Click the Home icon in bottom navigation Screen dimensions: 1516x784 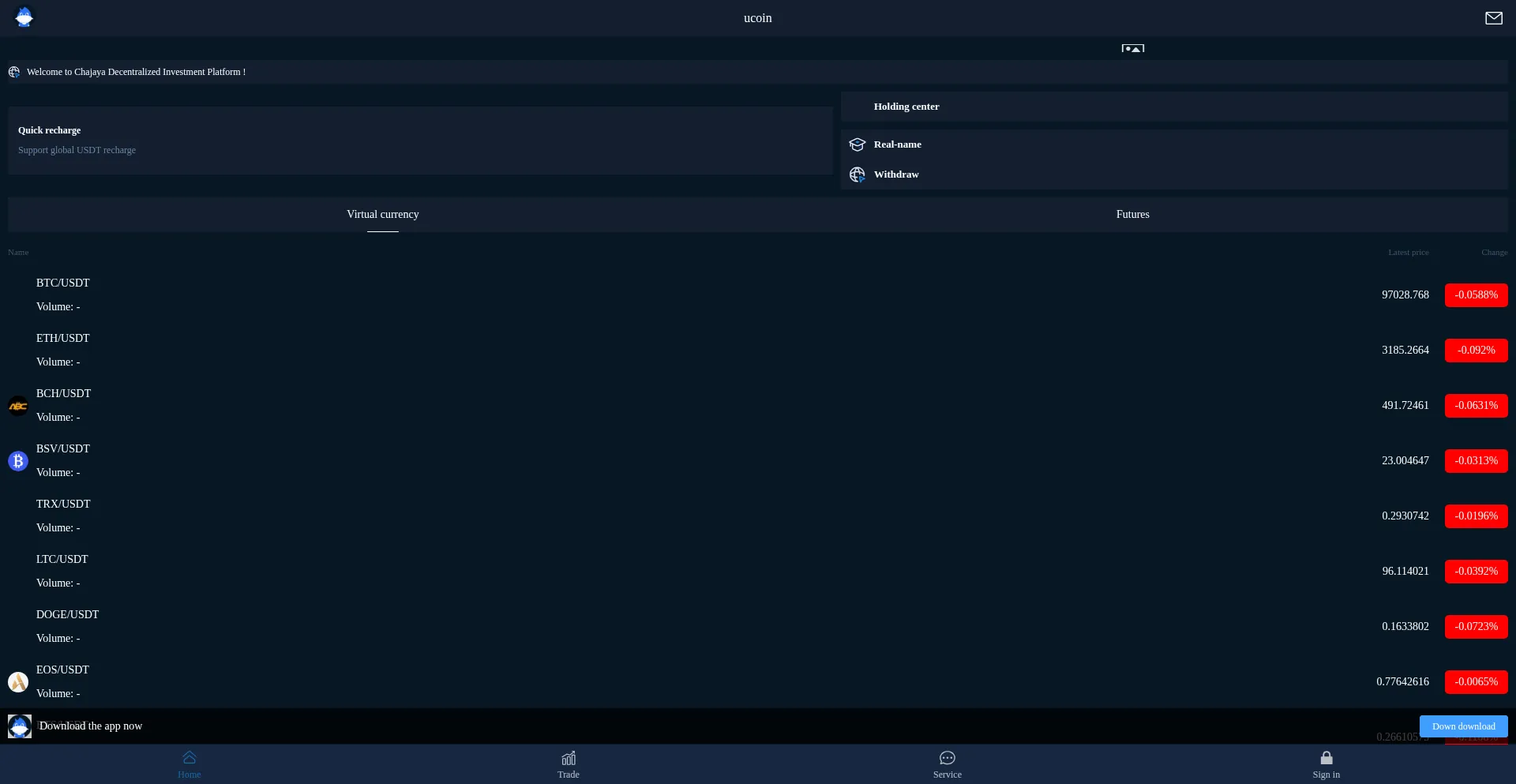pos(189,758)
